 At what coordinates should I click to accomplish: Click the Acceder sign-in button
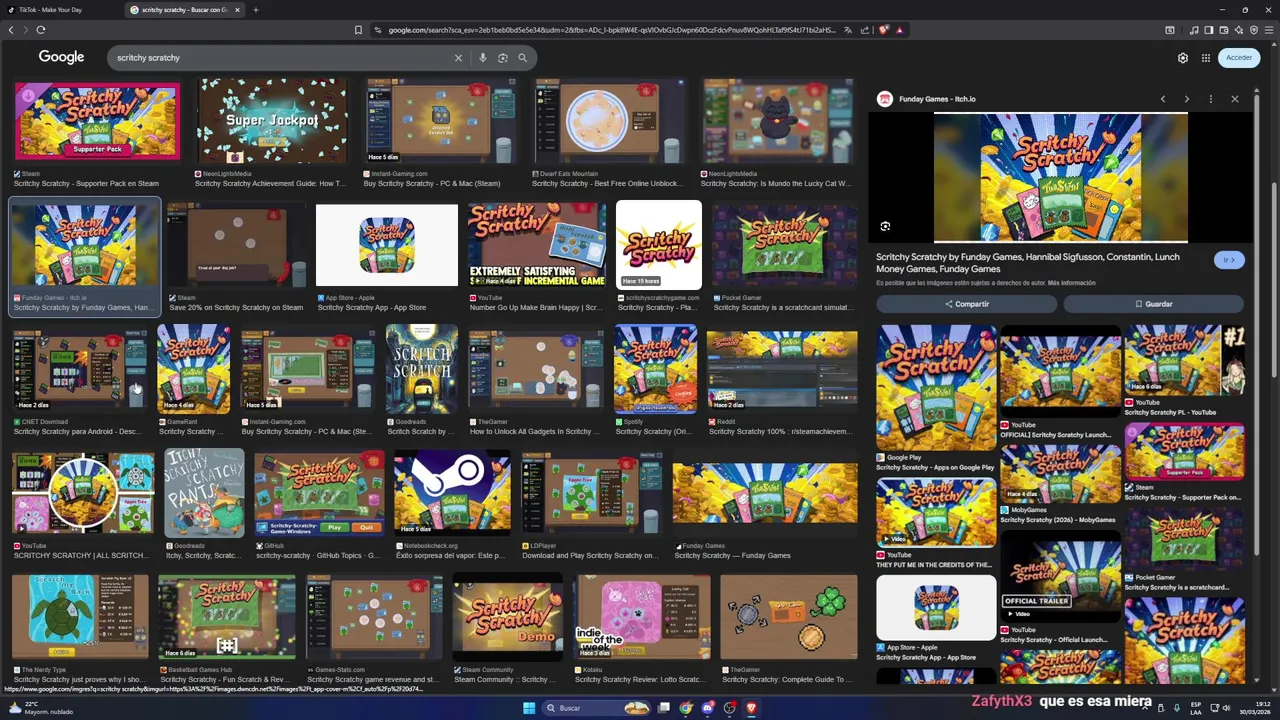(1239, 57)
